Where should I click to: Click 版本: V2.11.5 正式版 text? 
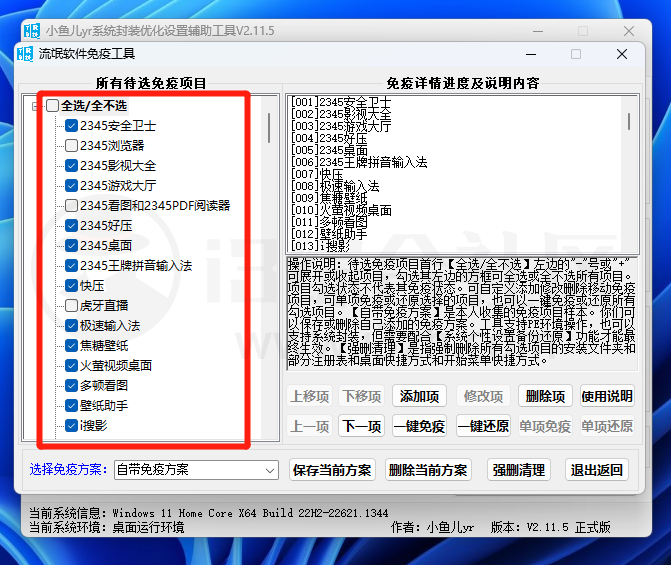(x=550, y=527)
